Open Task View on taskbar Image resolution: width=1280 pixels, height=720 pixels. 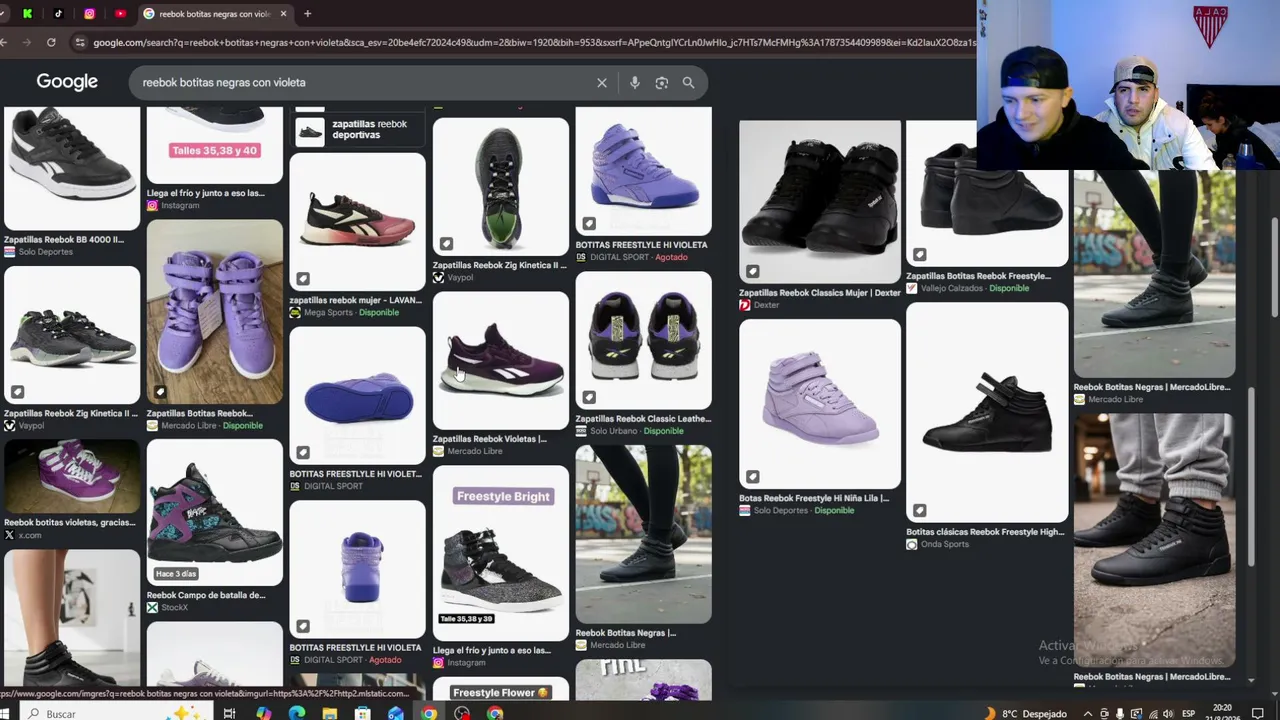point(229,713)
